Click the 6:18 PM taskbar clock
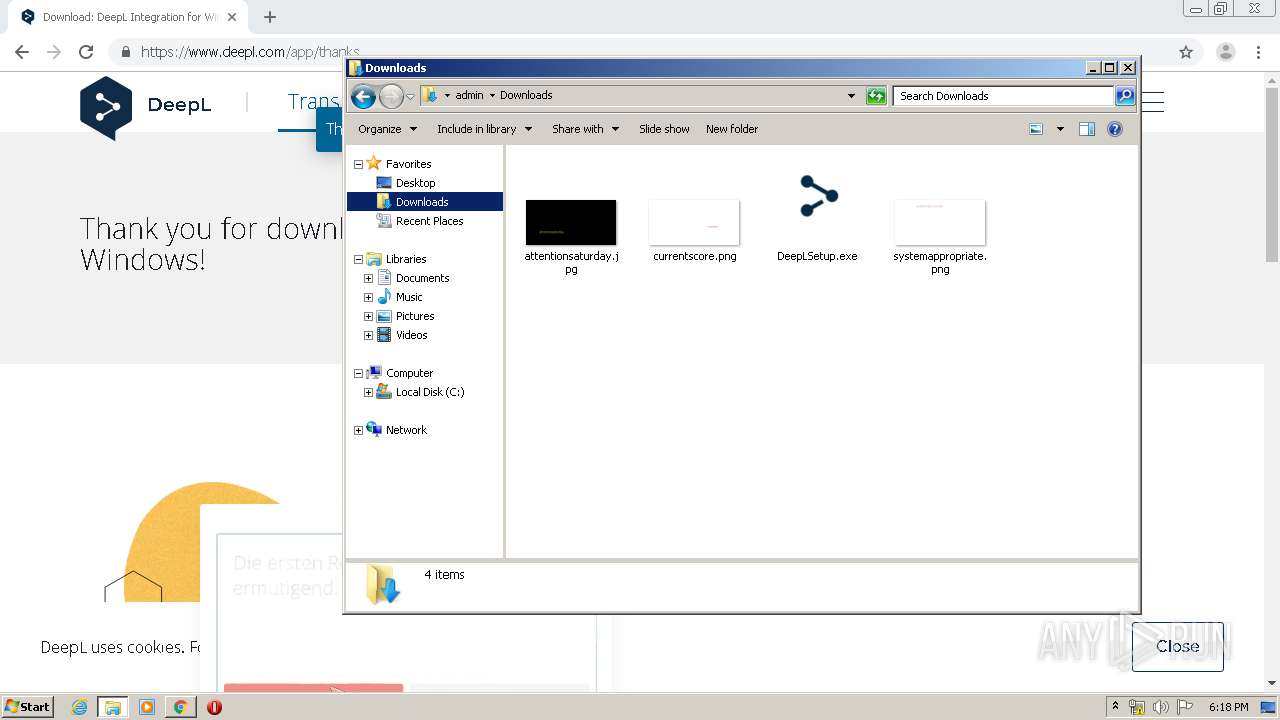The width and height of the screenshot is (1280, 720). pyautogui.click(x=1228, y=707)
